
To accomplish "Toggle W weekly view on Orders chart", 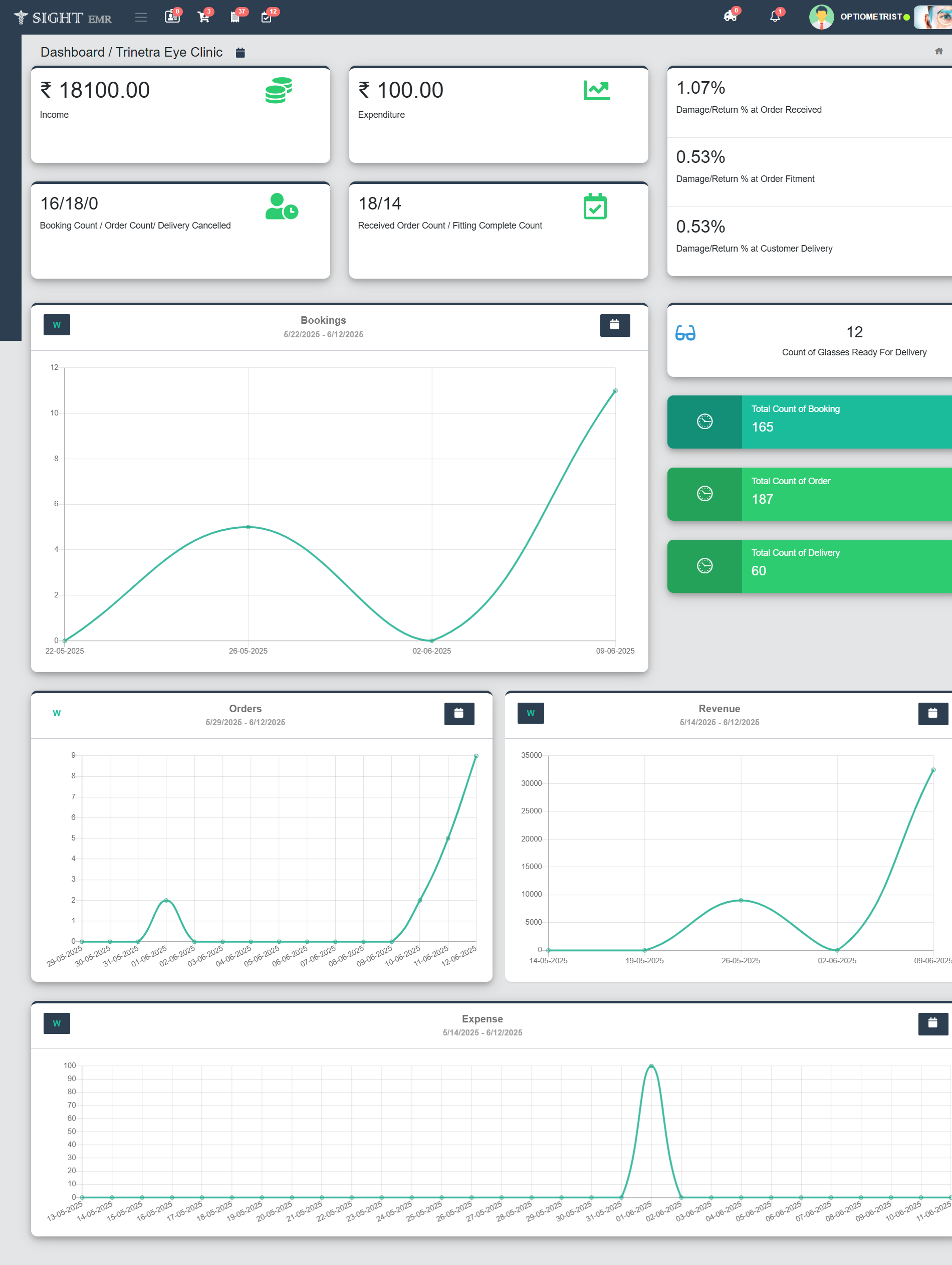I will pyautogui.click(x=57, y=713).
